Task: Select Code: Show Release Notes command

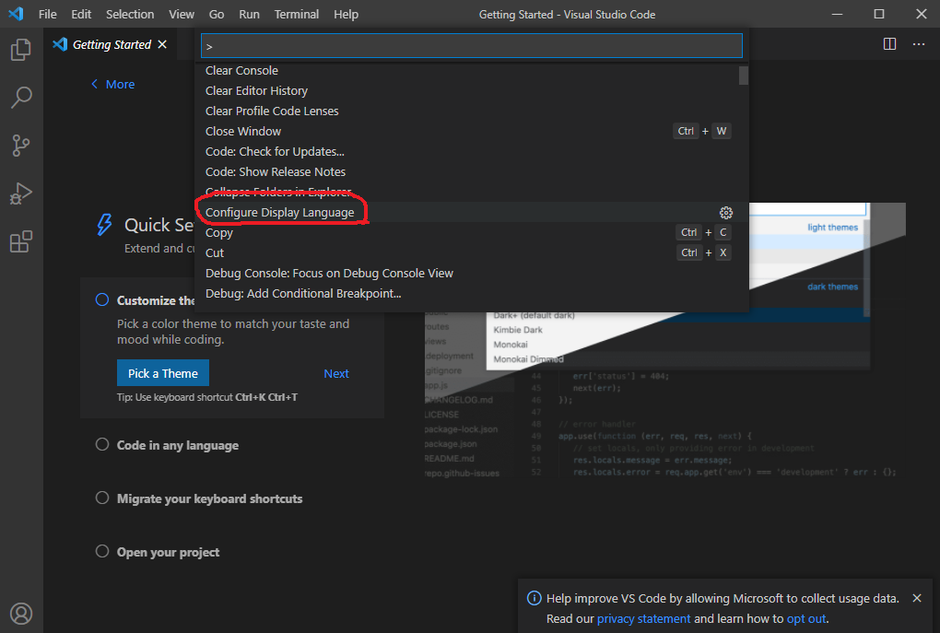Action: 471,172
